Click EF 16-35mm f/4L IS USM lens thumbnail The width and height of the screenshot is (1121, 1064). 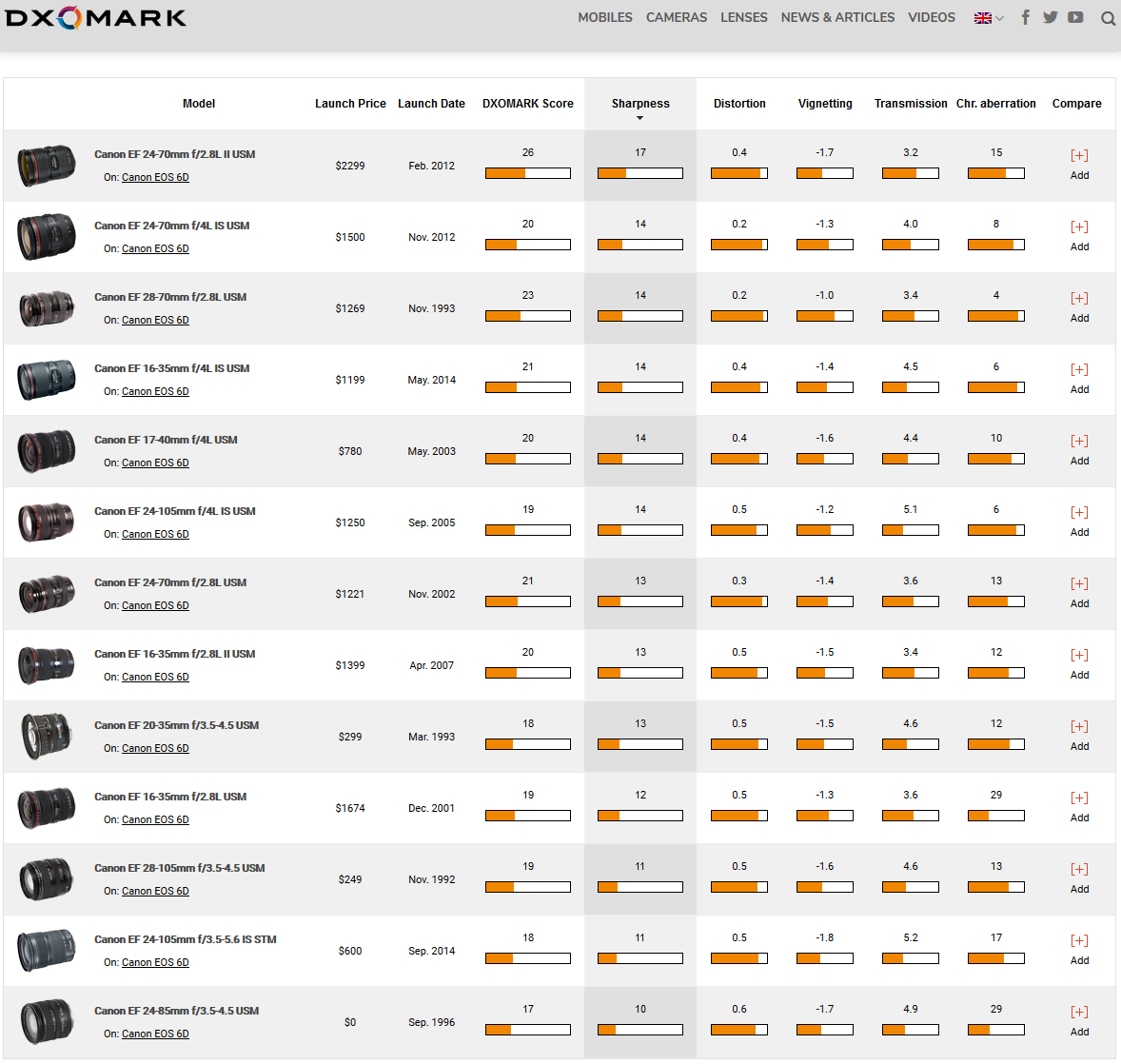pyautogui.click(x=47, y=380)
